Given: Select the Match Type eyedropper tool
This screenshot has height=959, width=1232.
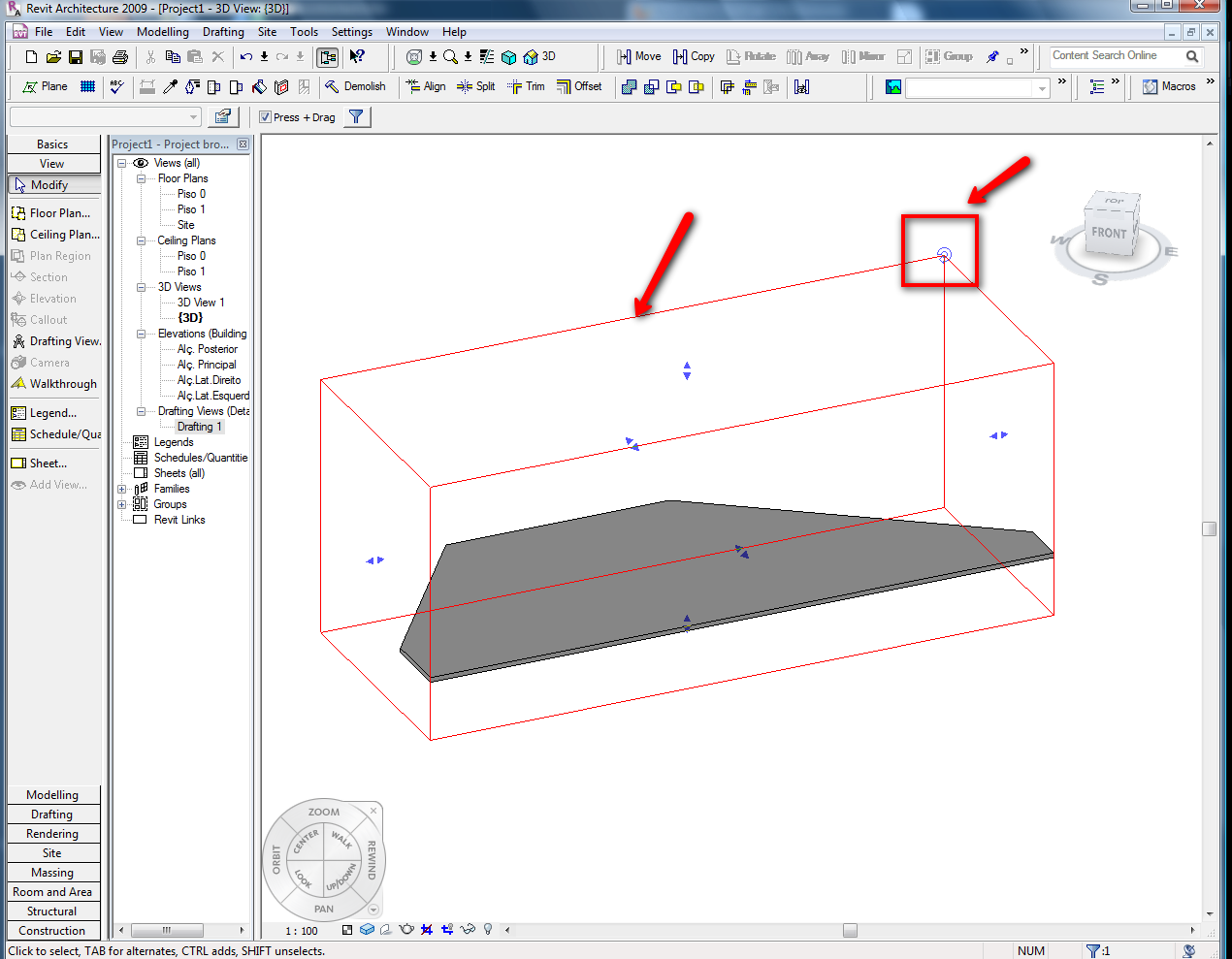Looking at the screenshot, I should point(171,87).
